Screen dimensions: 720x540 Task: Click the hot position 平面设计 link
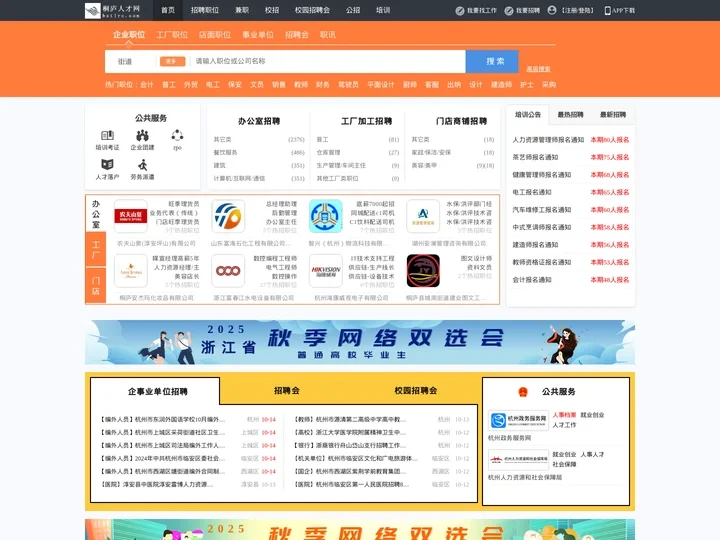click(381, 84)
